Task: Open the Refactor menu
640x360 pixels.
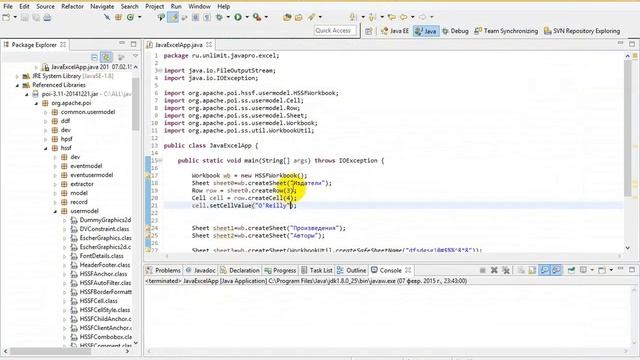Action: click(72, 7)
